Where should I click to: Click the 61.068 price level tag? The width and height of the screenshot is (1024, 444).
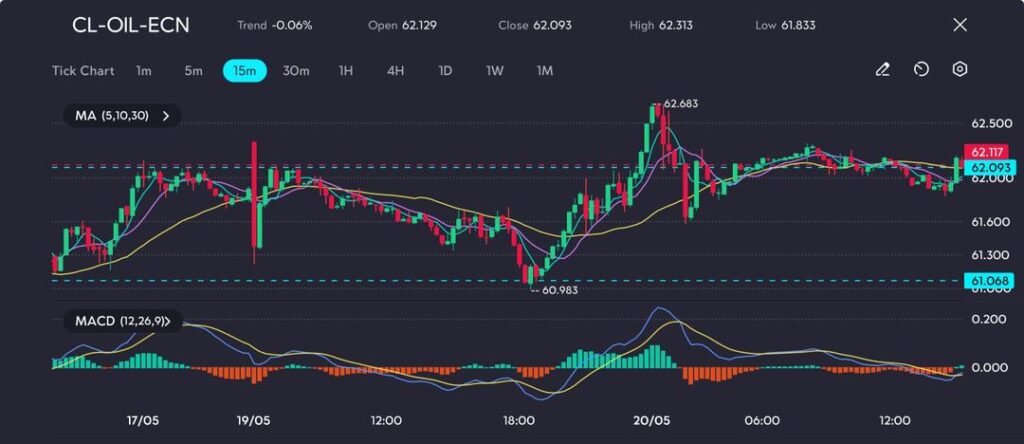pos(986,282)
